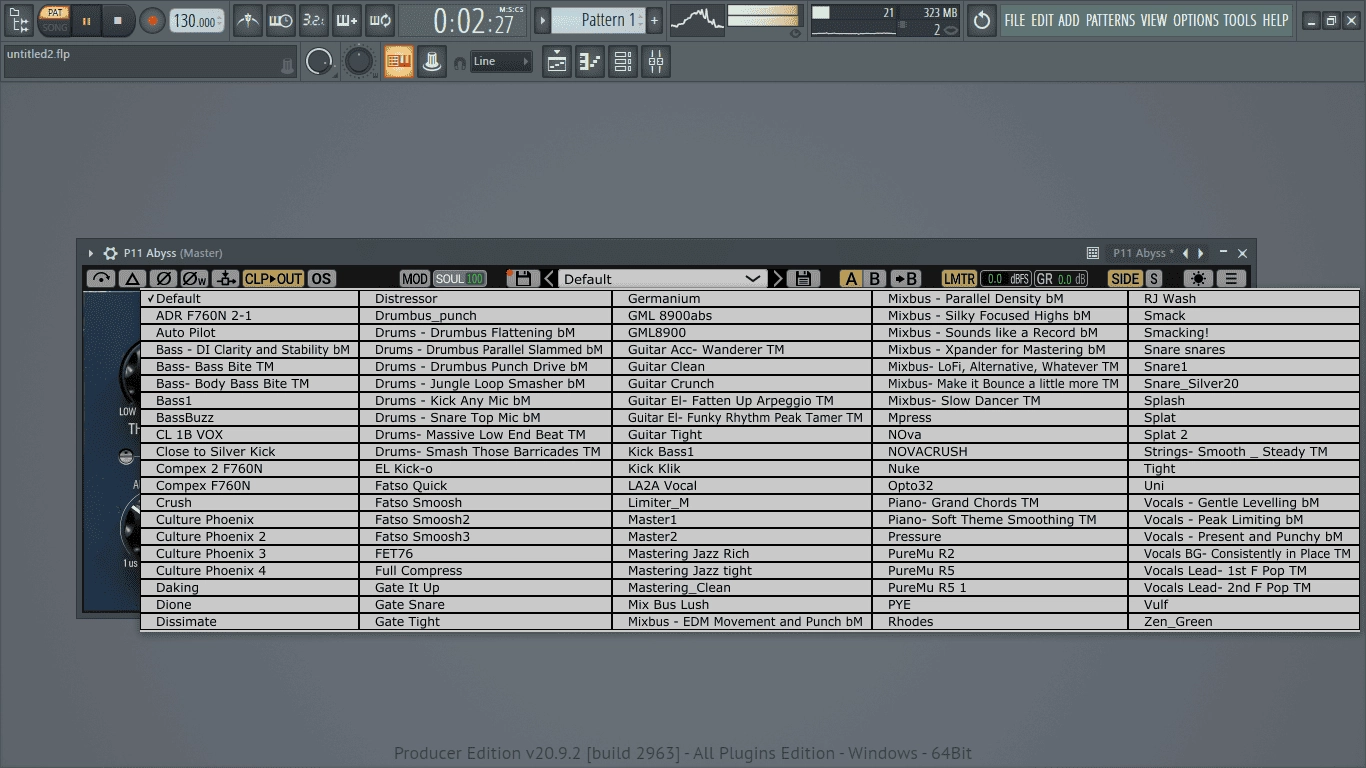Click the multilink to controllers knob icon
The image size is (1366, 768).
(x=432, y=62)
